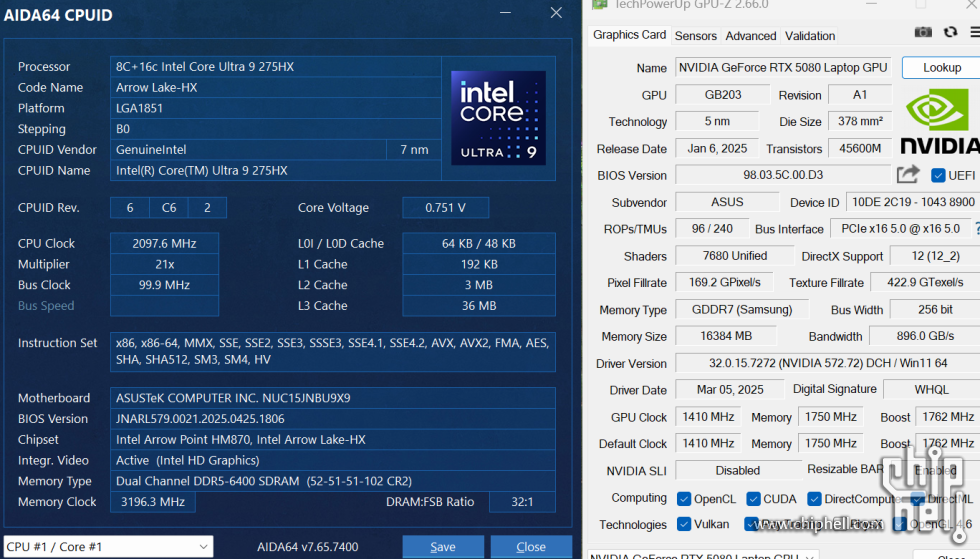Click the Core Voltage value 0.751 V

point(446,208)
